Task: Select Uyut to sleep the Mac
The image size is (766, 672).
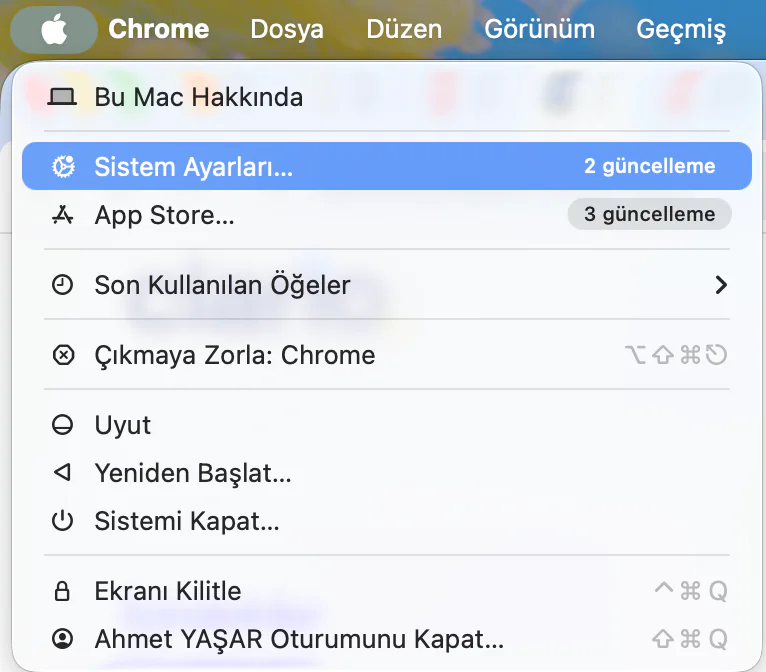Action: 387,425
